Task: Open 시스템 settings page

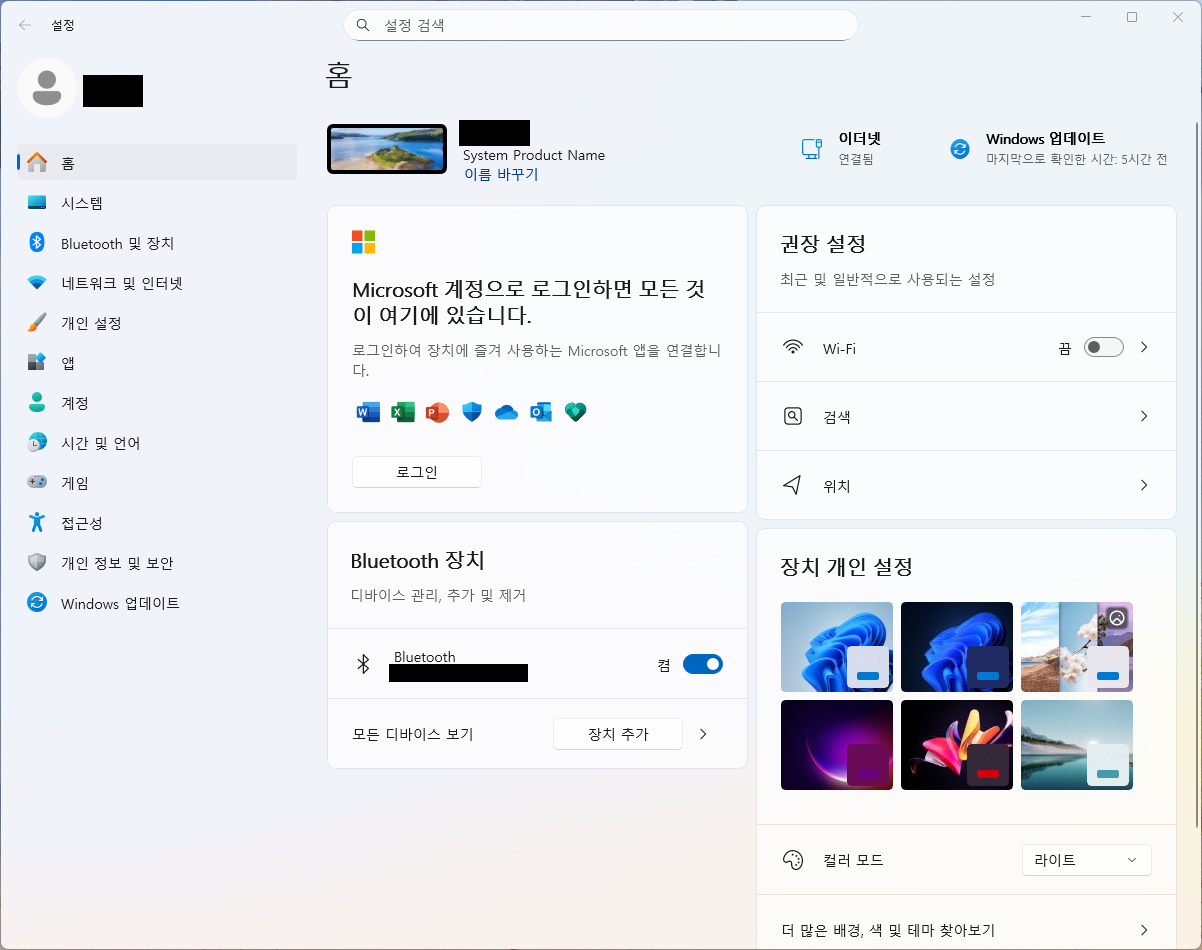Action: click(157, 203)
